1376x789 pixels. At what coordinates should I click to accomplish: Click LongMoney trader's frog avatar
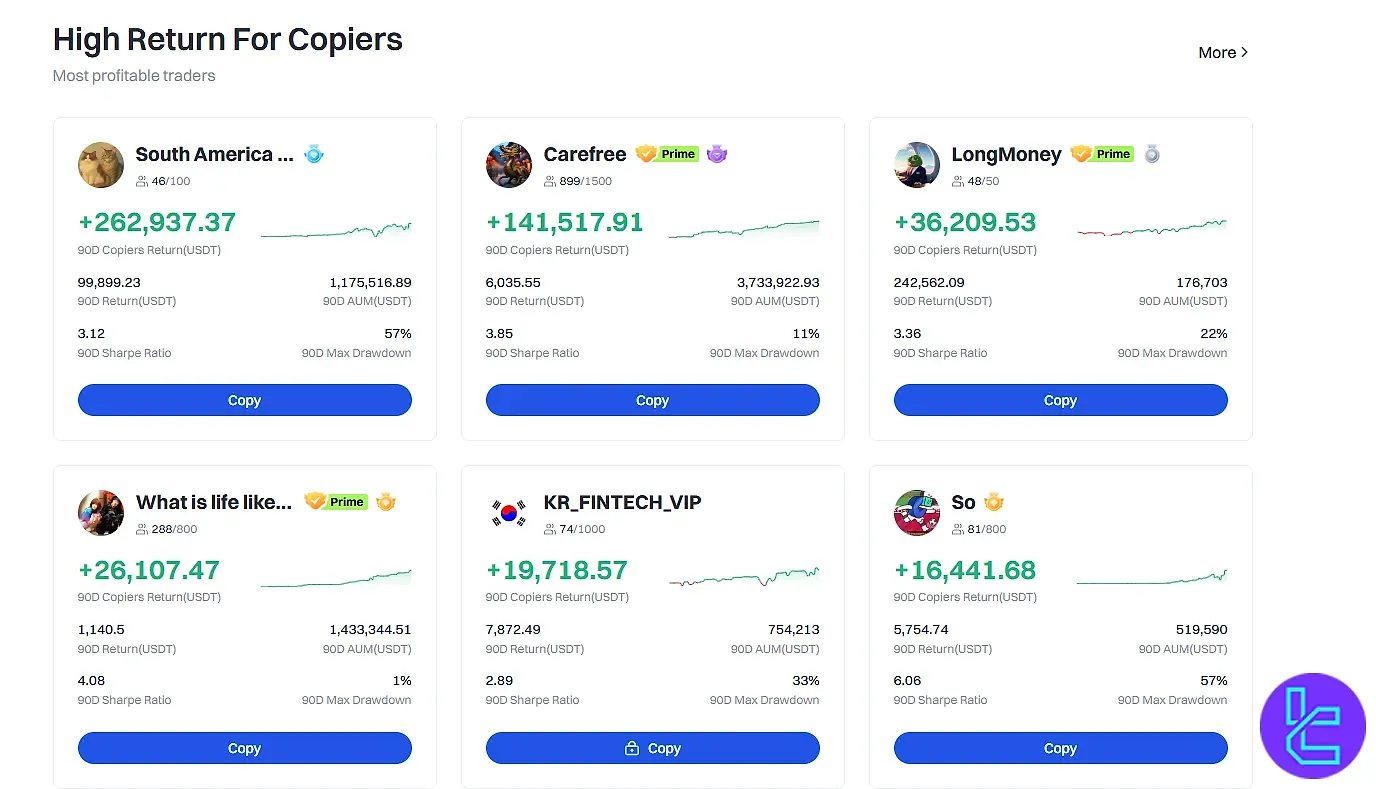pyautogui.click(x=917, y=165)
